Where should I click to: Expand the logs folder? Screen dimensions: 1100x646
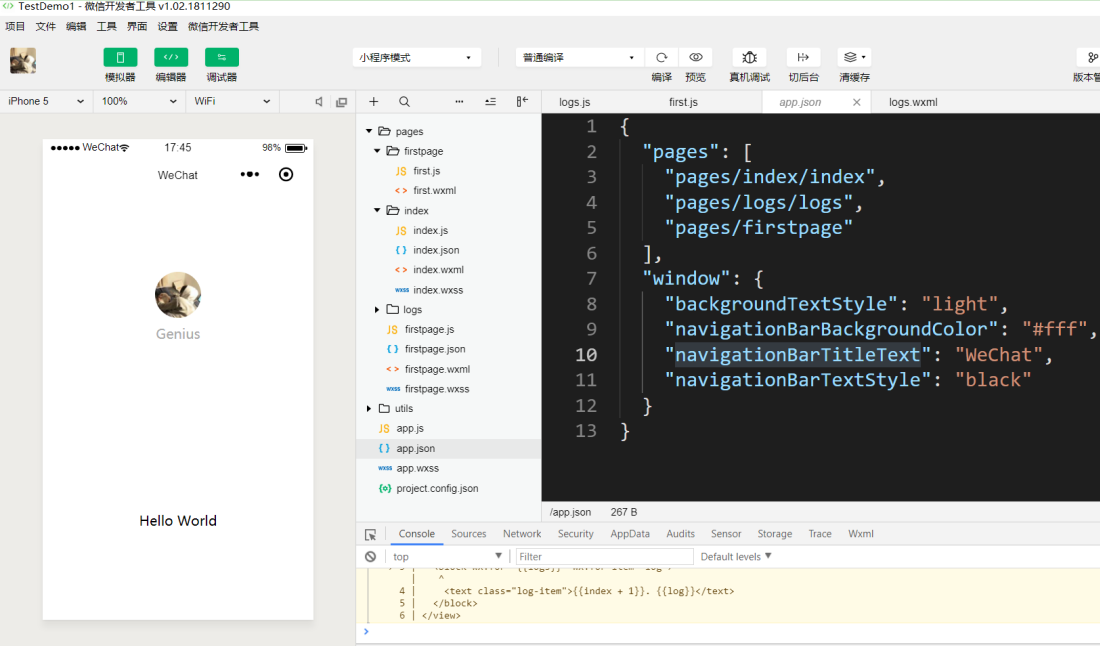point(377,309)
